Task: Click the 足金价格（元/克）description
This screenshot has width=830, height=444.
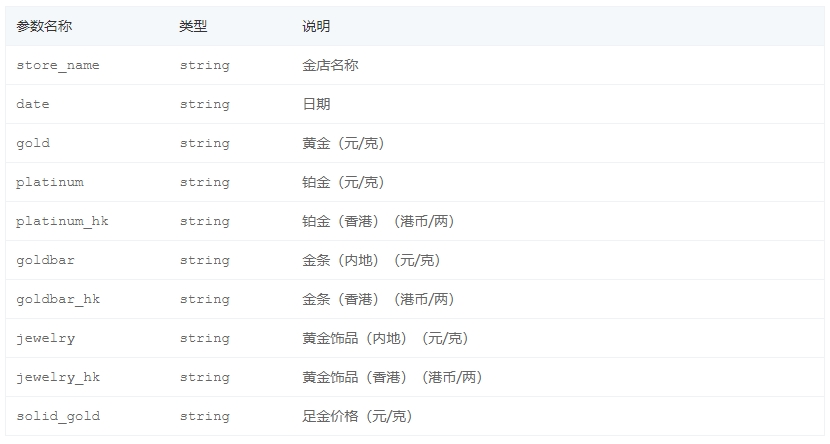Action: pyautogui.click(x=357, y=416)
